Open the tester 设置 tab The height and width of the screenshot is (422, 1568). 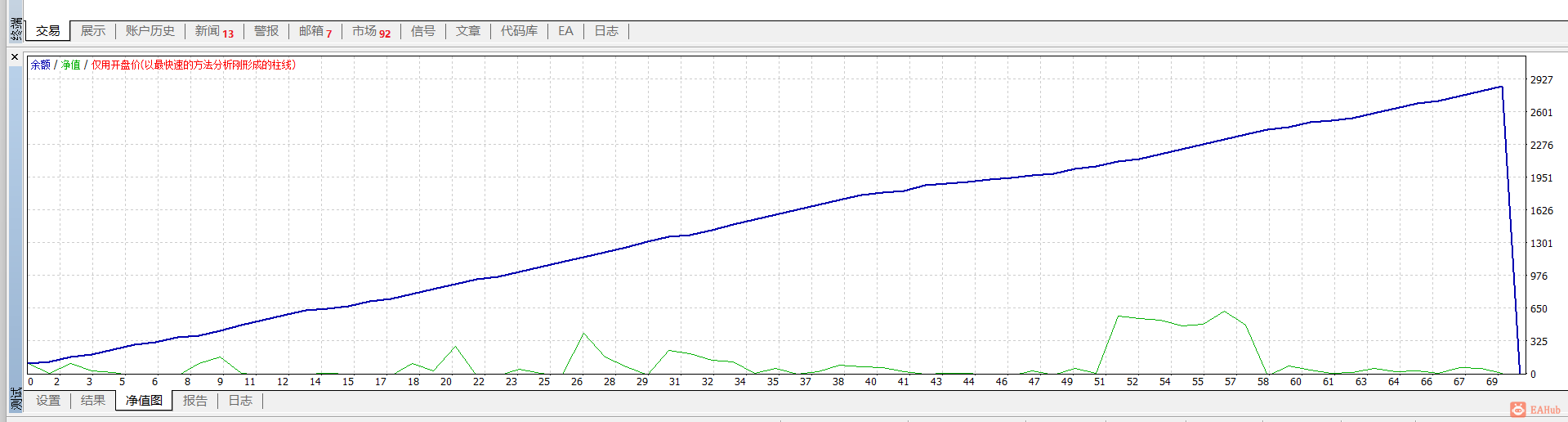click(x=48, y=401)
